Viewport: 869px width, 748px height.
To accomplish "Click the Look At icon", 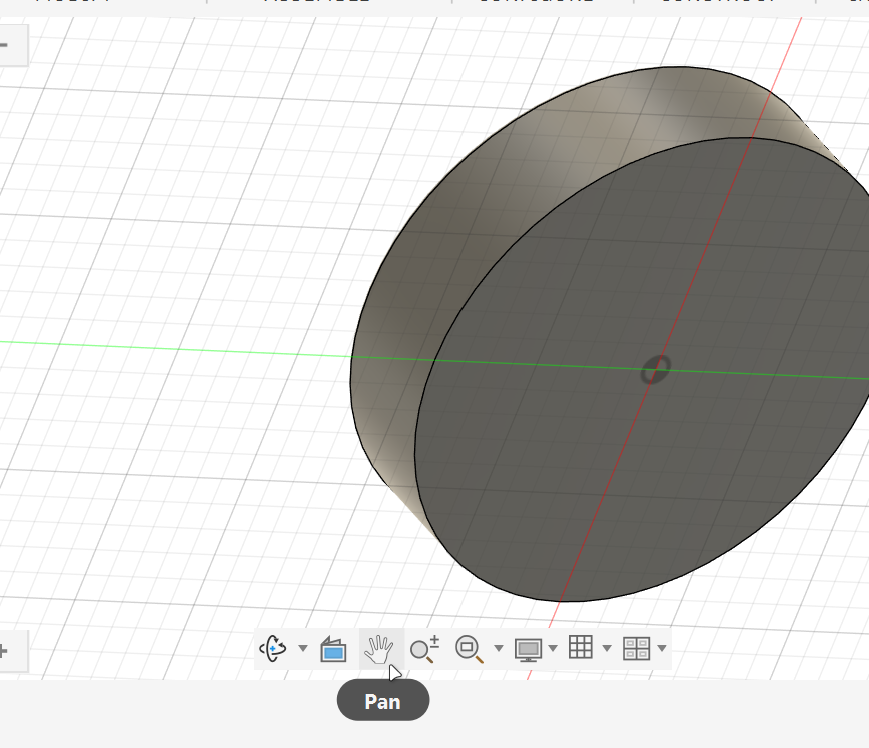I will [x=333, y=649].
